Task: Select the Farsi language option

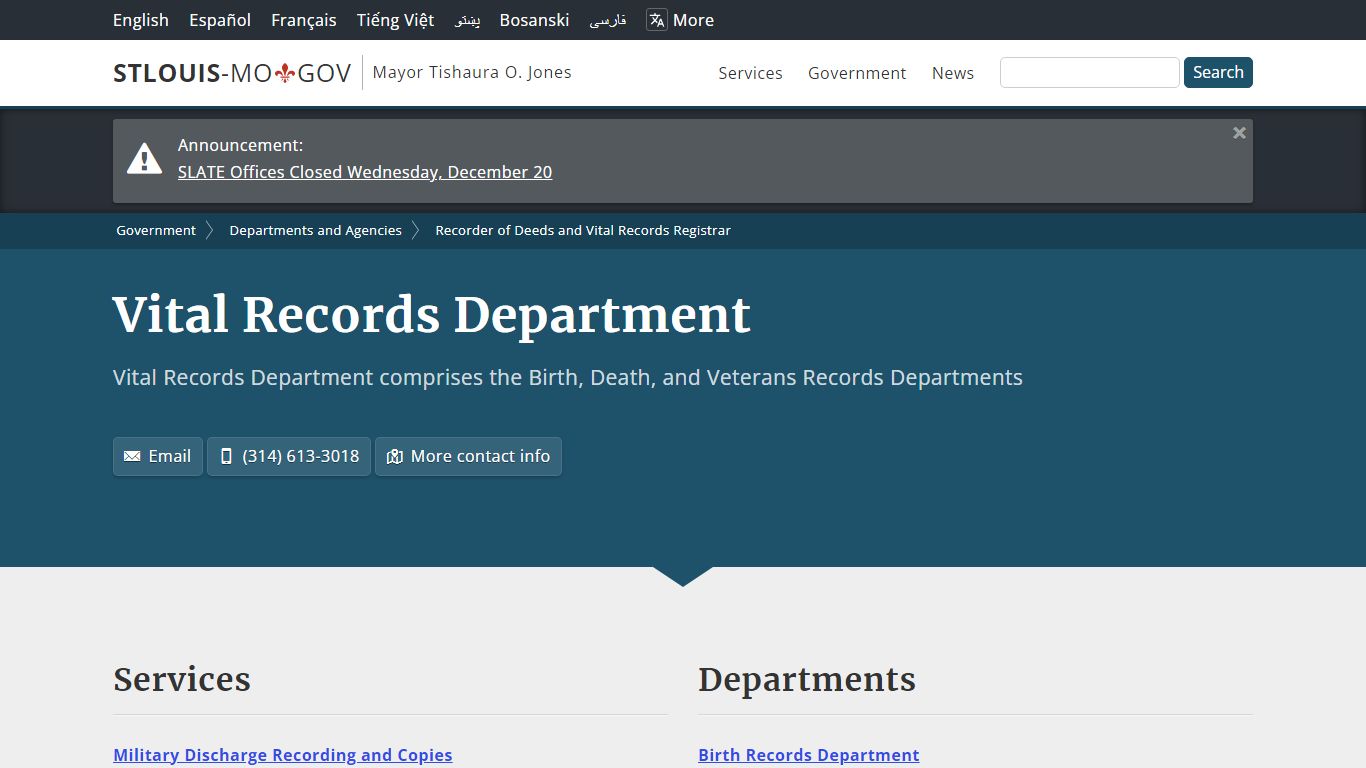Action: (x=608, y=20)
